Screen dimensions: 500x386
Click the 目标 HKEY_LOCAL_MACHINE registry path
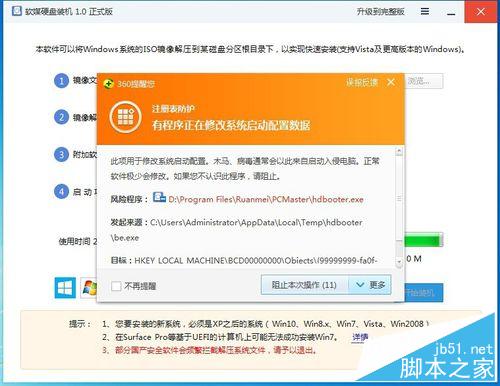pos(256,261)
